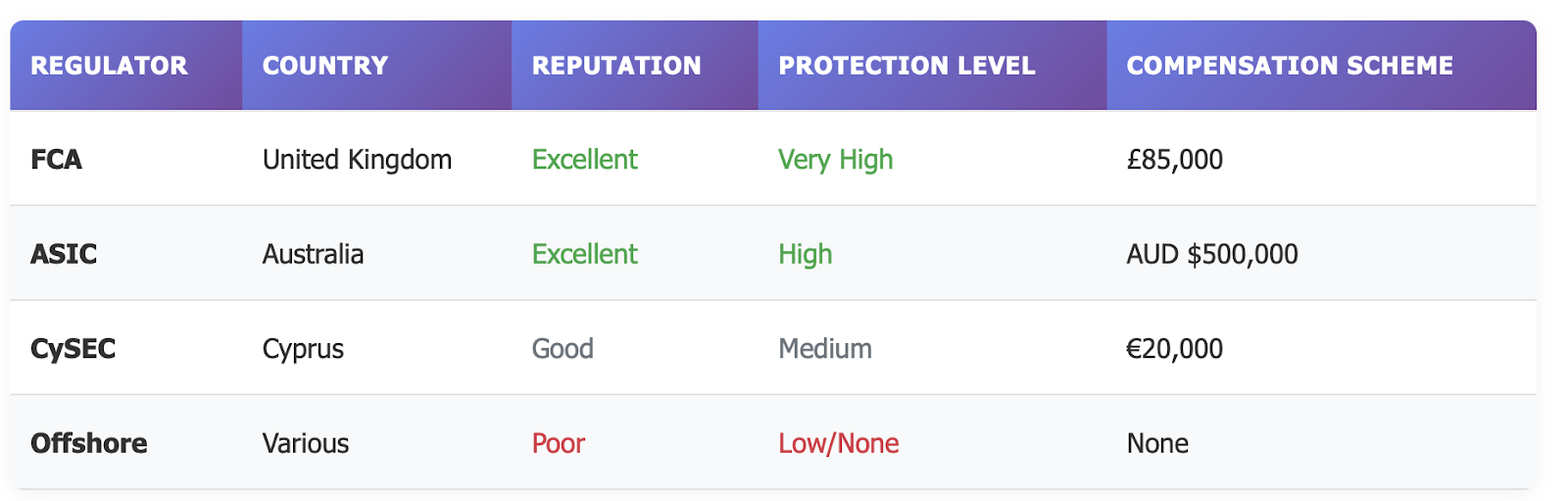Viewport: 1568px width, 501px height.
Task: Click the Australia country cell
Action: (313, 255)
